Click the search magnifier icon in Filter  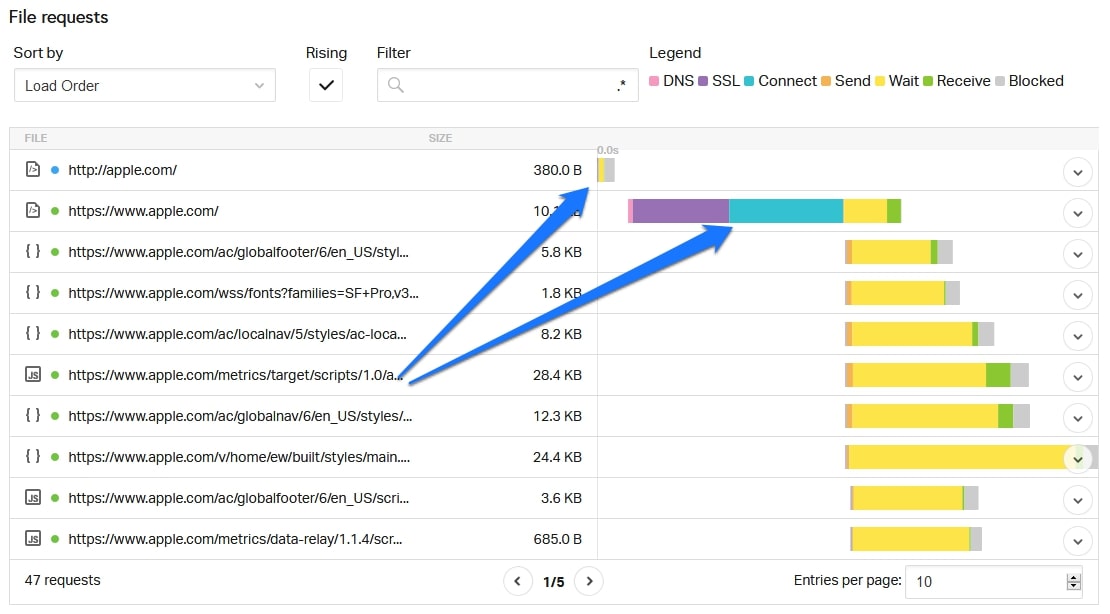tap(396, 86)
